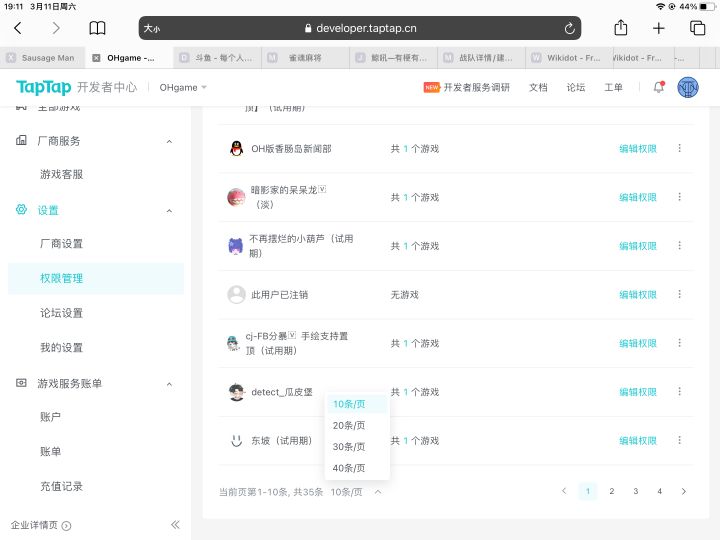
Task: Click the notification bell icon
Action: point(658,87)
